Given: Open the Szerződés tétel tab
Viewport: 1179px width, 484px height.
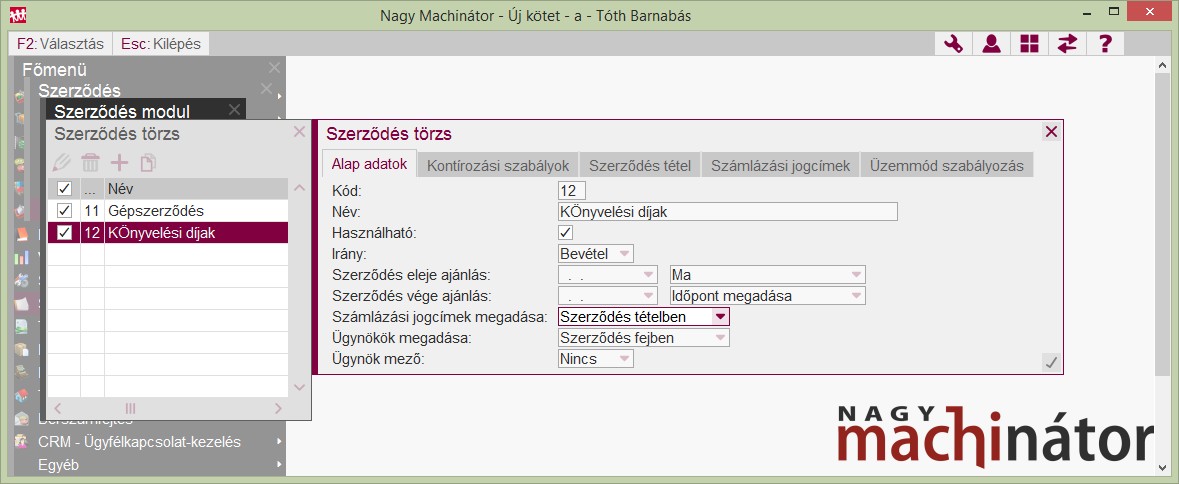Looking at the screenshot, I should coord(639,166).
